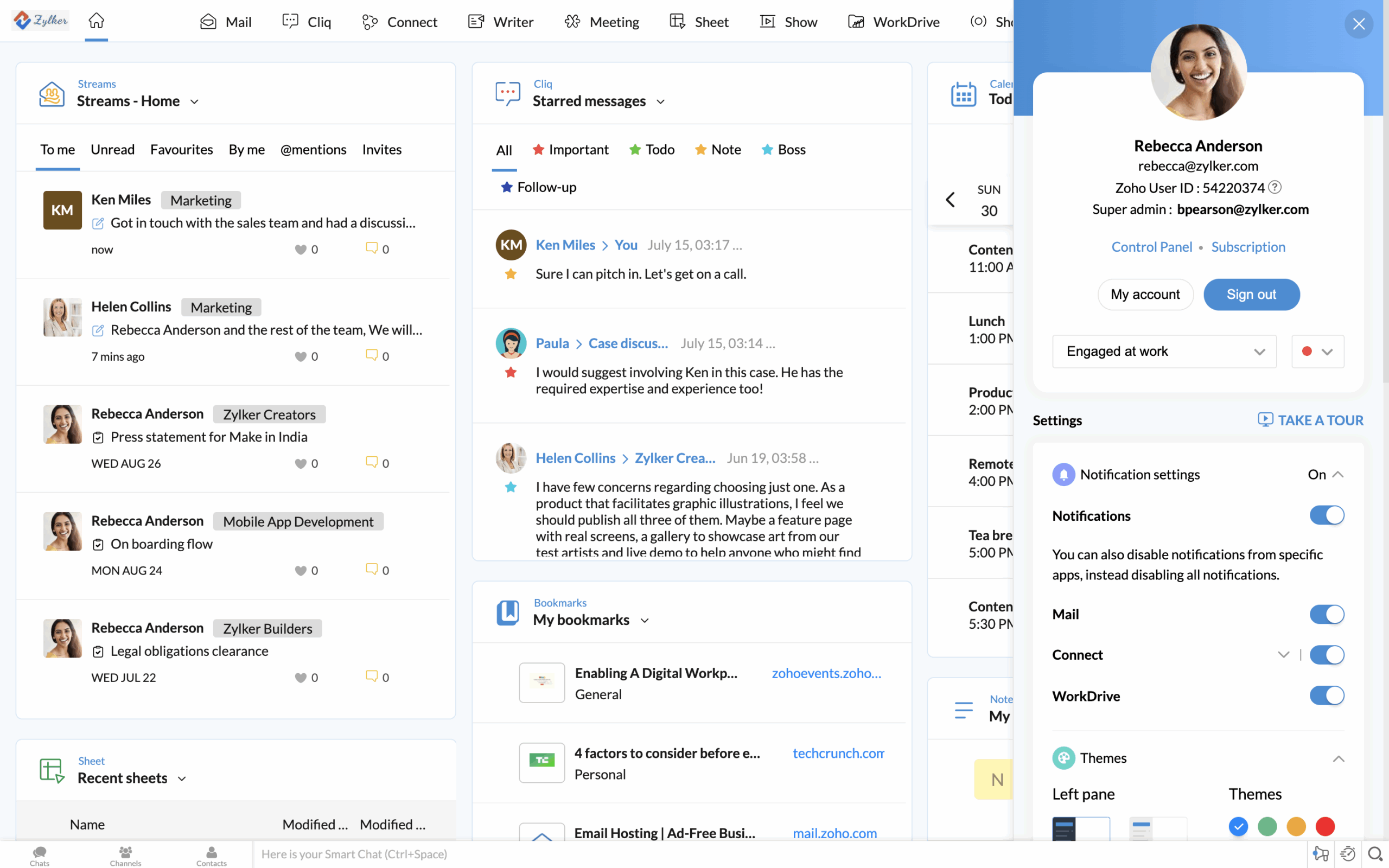Click the Bookmarks widget icon
The image size is (1389, 868).
click(x=508, y=612)
